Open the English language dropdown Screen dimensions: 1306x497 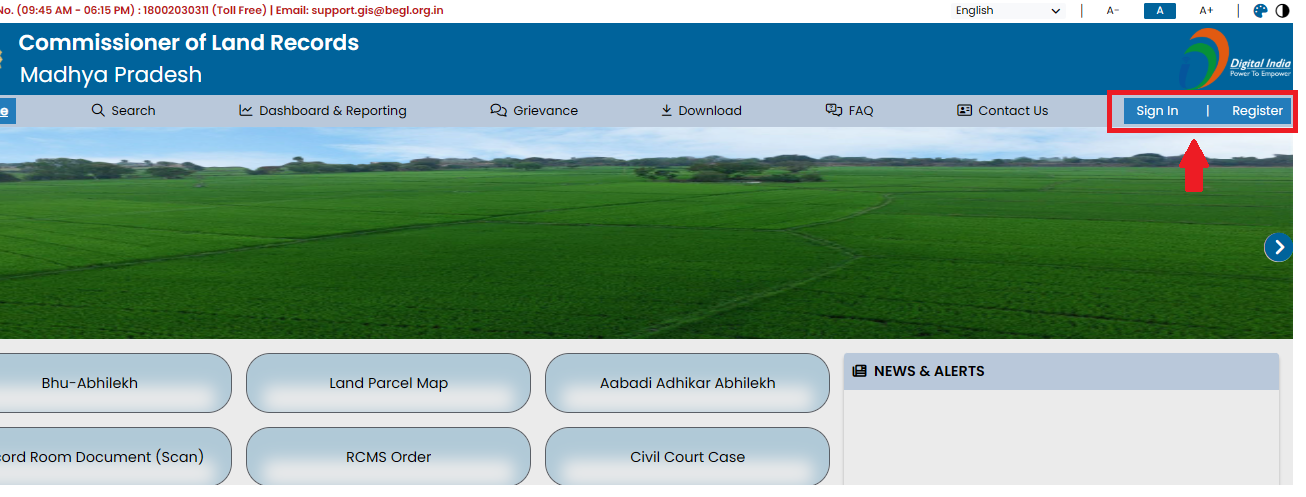1008,10
